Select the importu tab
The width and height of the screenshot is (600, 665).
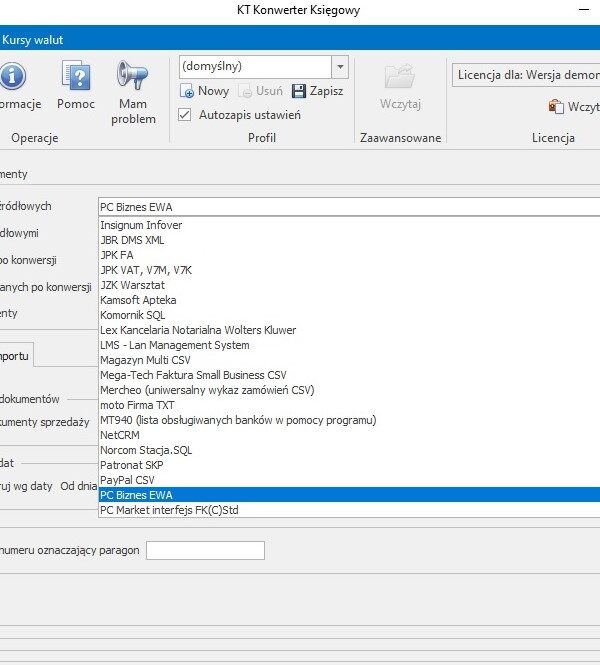click(x=16, y=356)
